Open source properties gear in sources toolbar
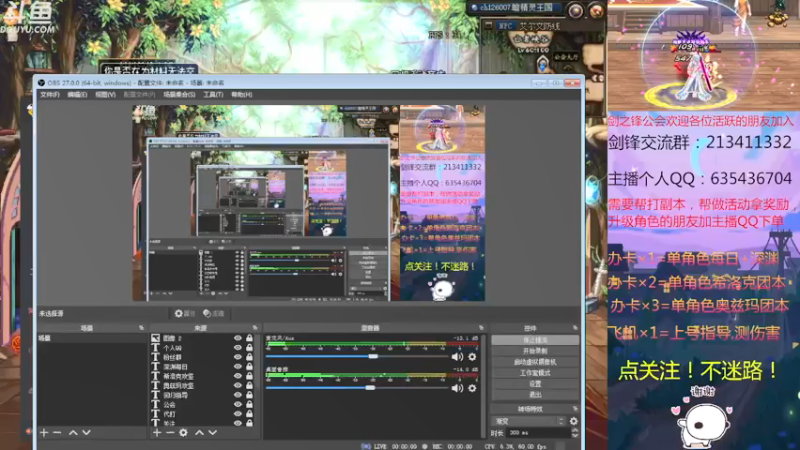Viewport: 800px width, 450px height. pos(183,433)
